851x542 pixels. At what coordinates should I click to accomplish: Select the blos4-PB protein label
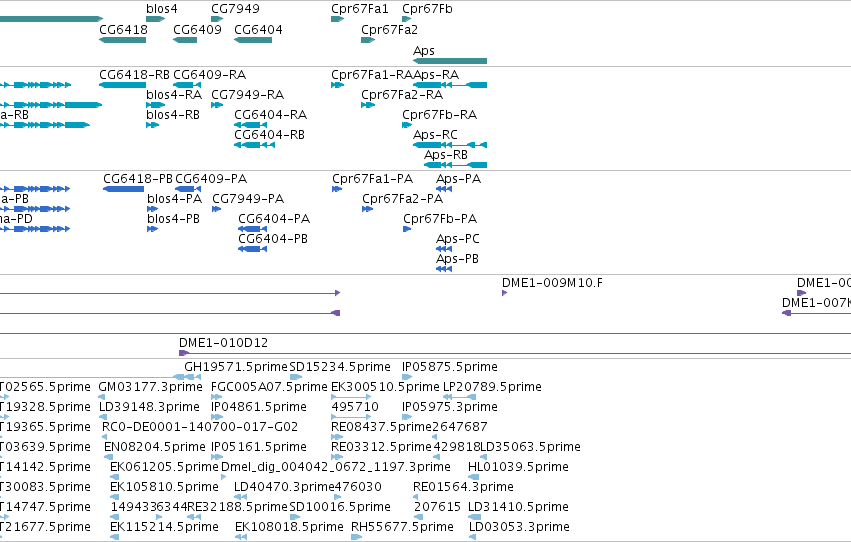(174, 219)
